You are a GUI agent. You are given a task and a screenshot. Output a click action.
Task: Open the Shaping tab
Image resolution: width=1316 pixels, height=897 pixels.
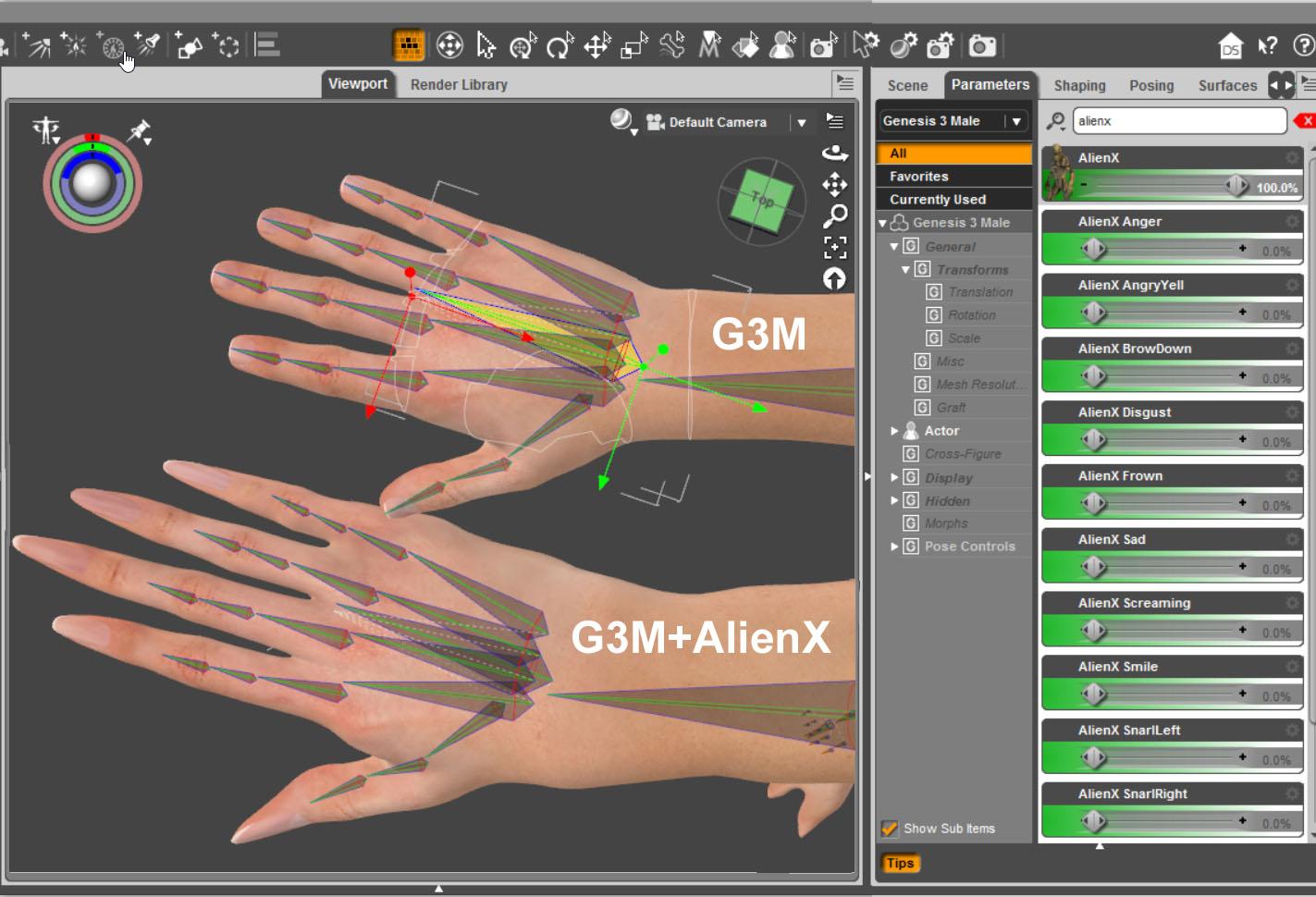click(1079, 85)
